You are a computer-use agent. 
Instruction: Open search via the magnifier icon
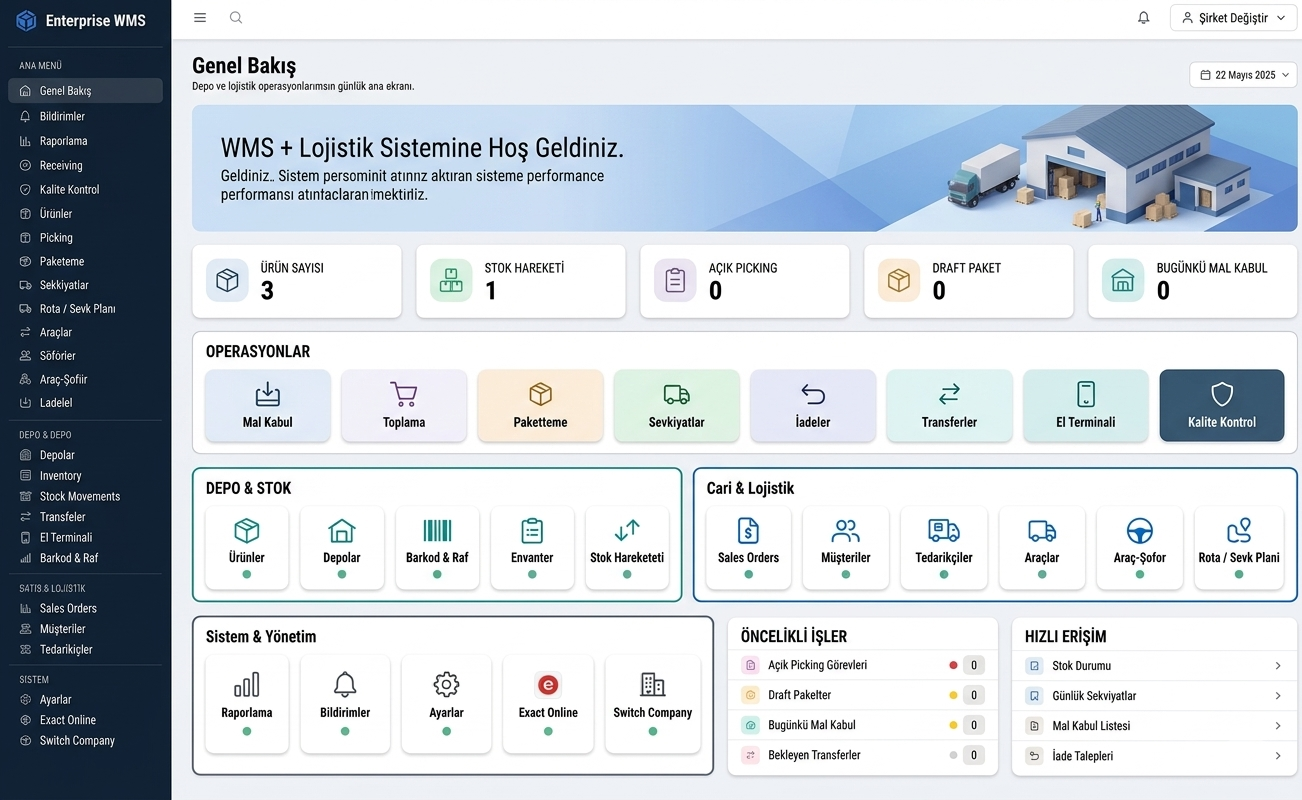pos(236,18)
